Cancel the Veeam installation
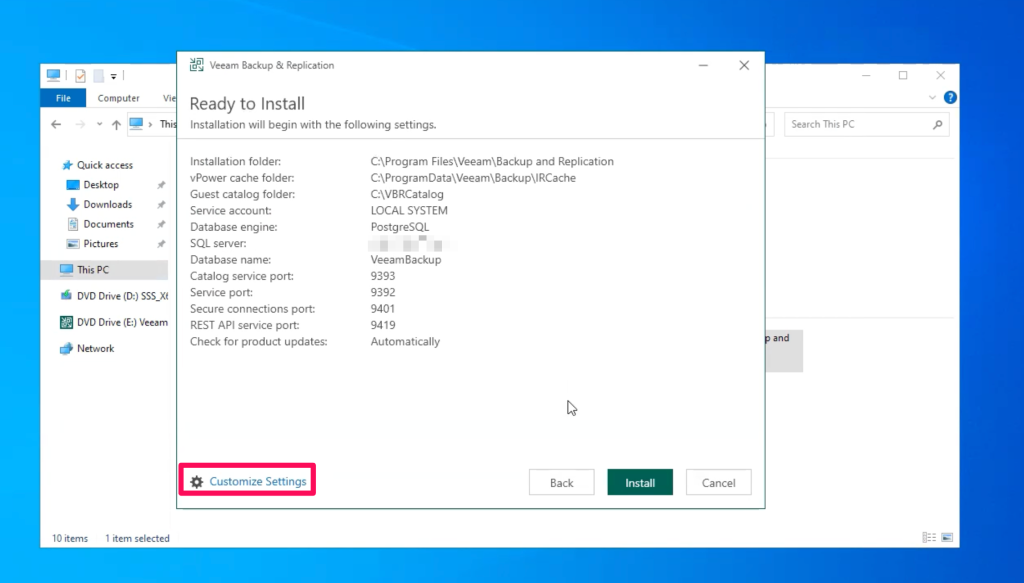Viewport: 1024px width, 583px height. click(x=718, y=482)
